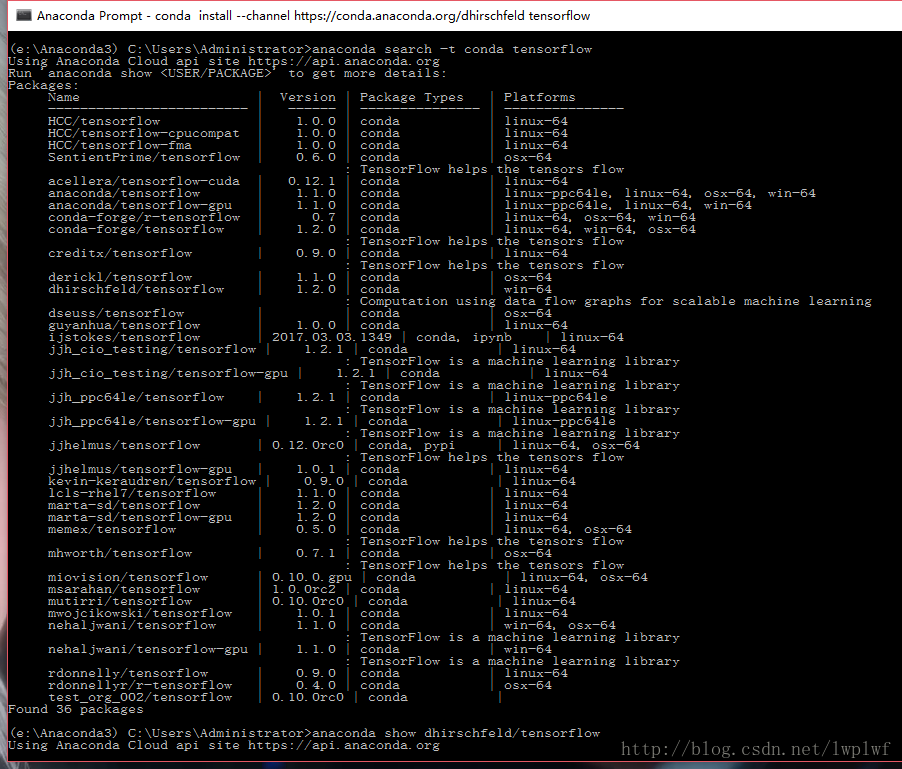Select 'guyanhua/tensorflow' package name
This screenshot has height=769, width=902.
click(x=124, y=326)
